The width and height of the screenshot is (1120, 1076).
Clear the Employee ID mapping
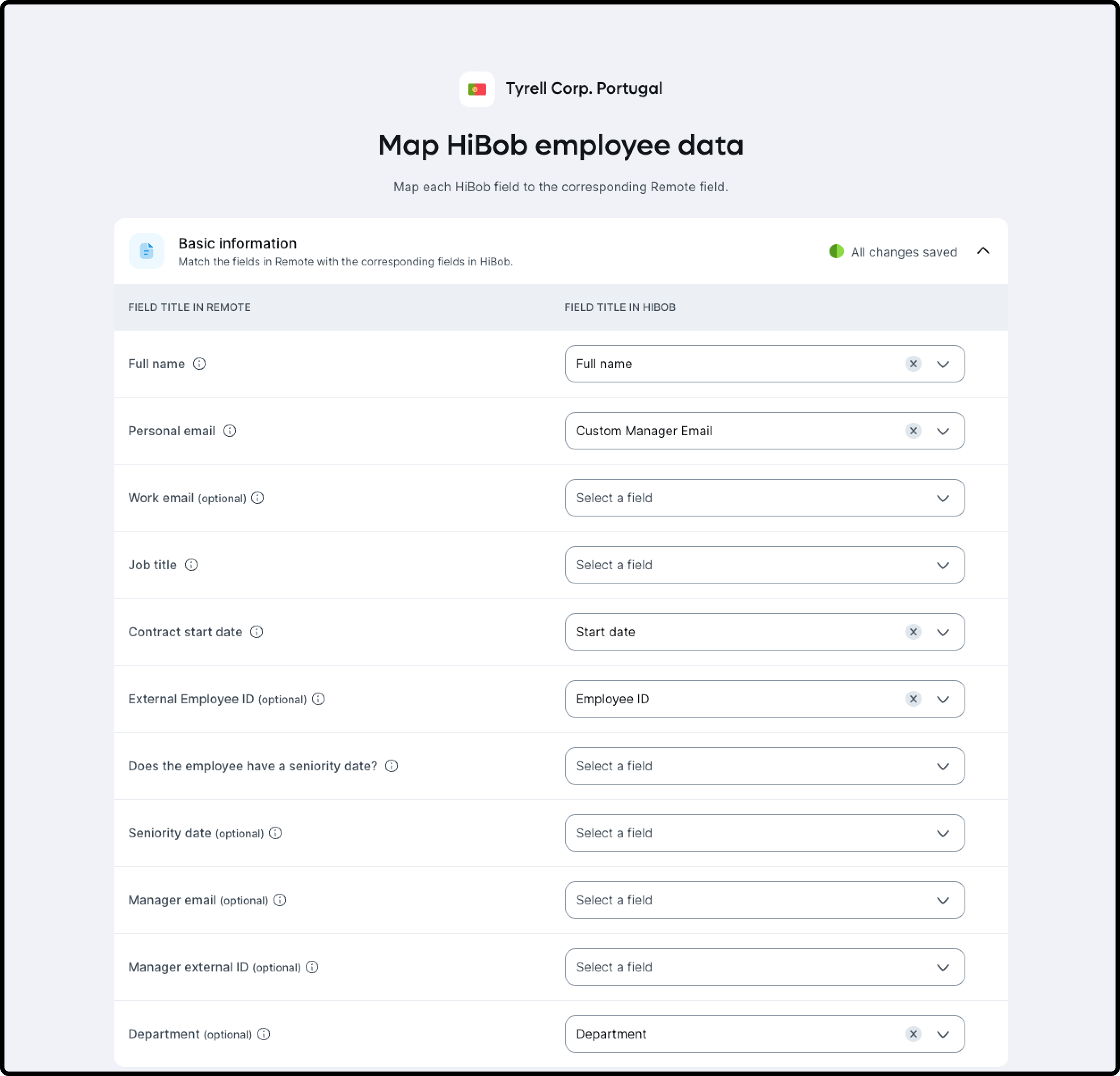click(x=913, y=699)
